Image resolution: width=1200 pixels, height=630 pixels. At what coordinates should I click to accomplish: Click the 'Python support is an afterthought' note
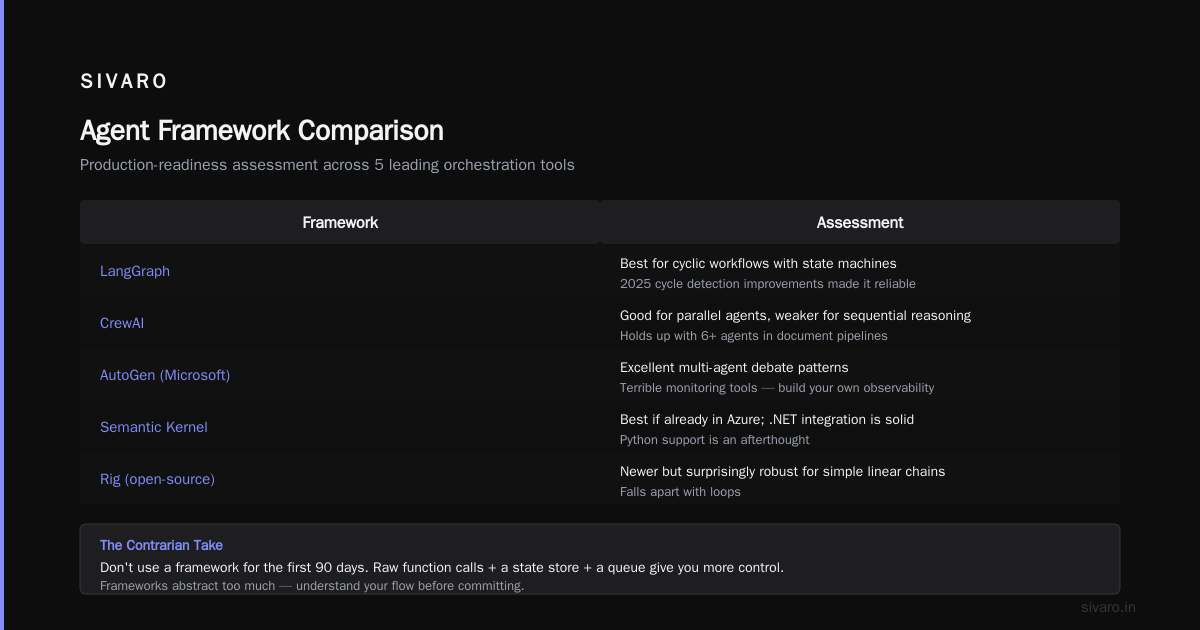click(715, 440)
